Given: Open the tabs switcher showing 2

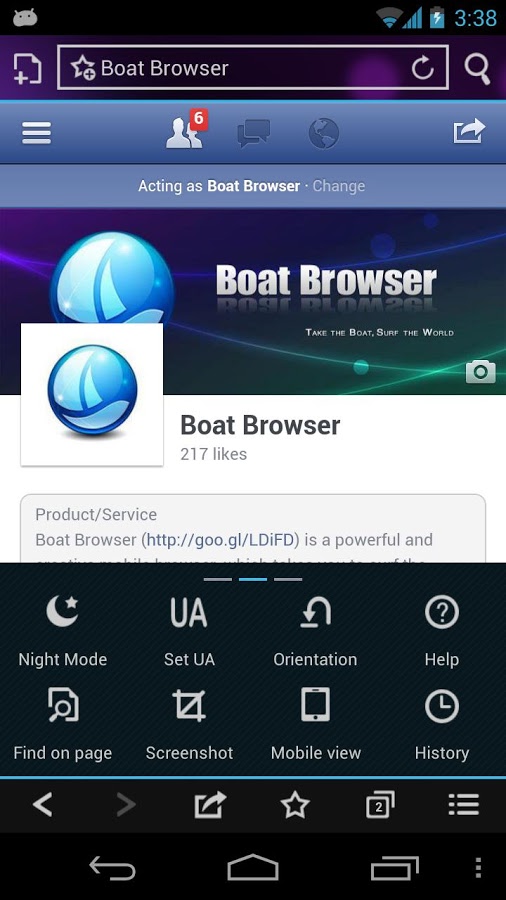Looking at the screenshot, I should [380, 805].
